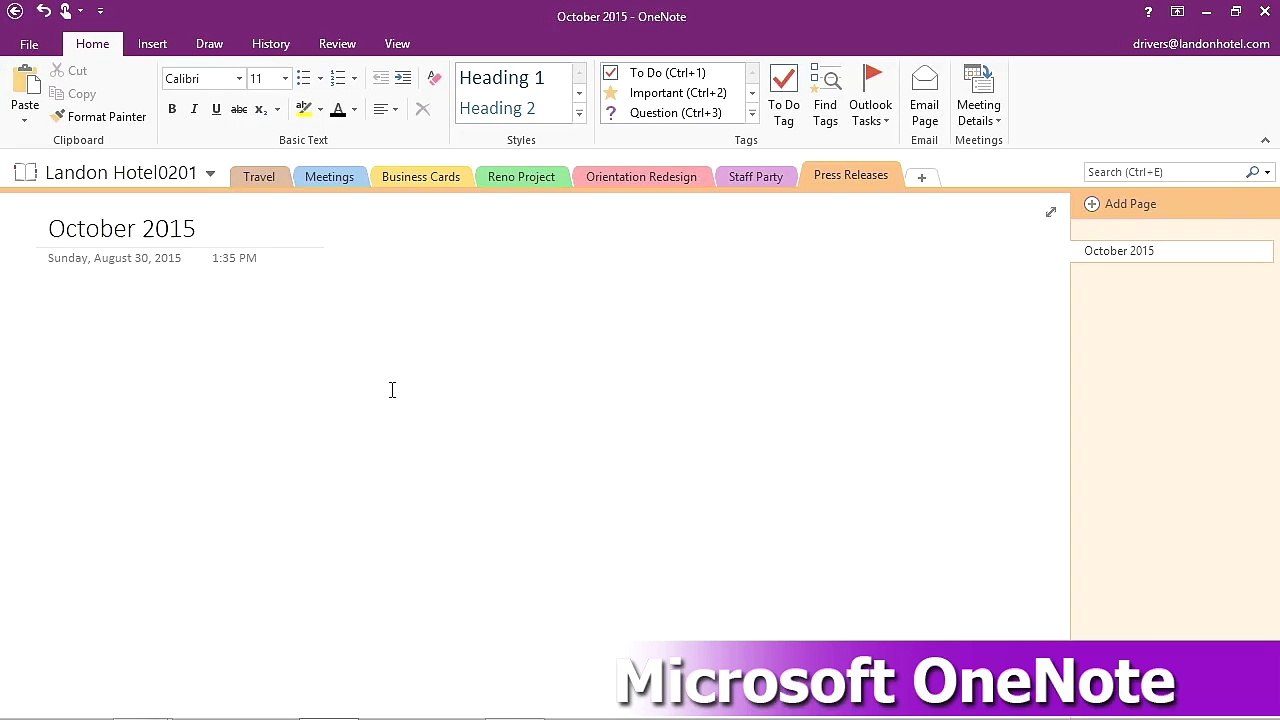
Task: Undo the last action via the Undo icon
Action: [43, 11]
